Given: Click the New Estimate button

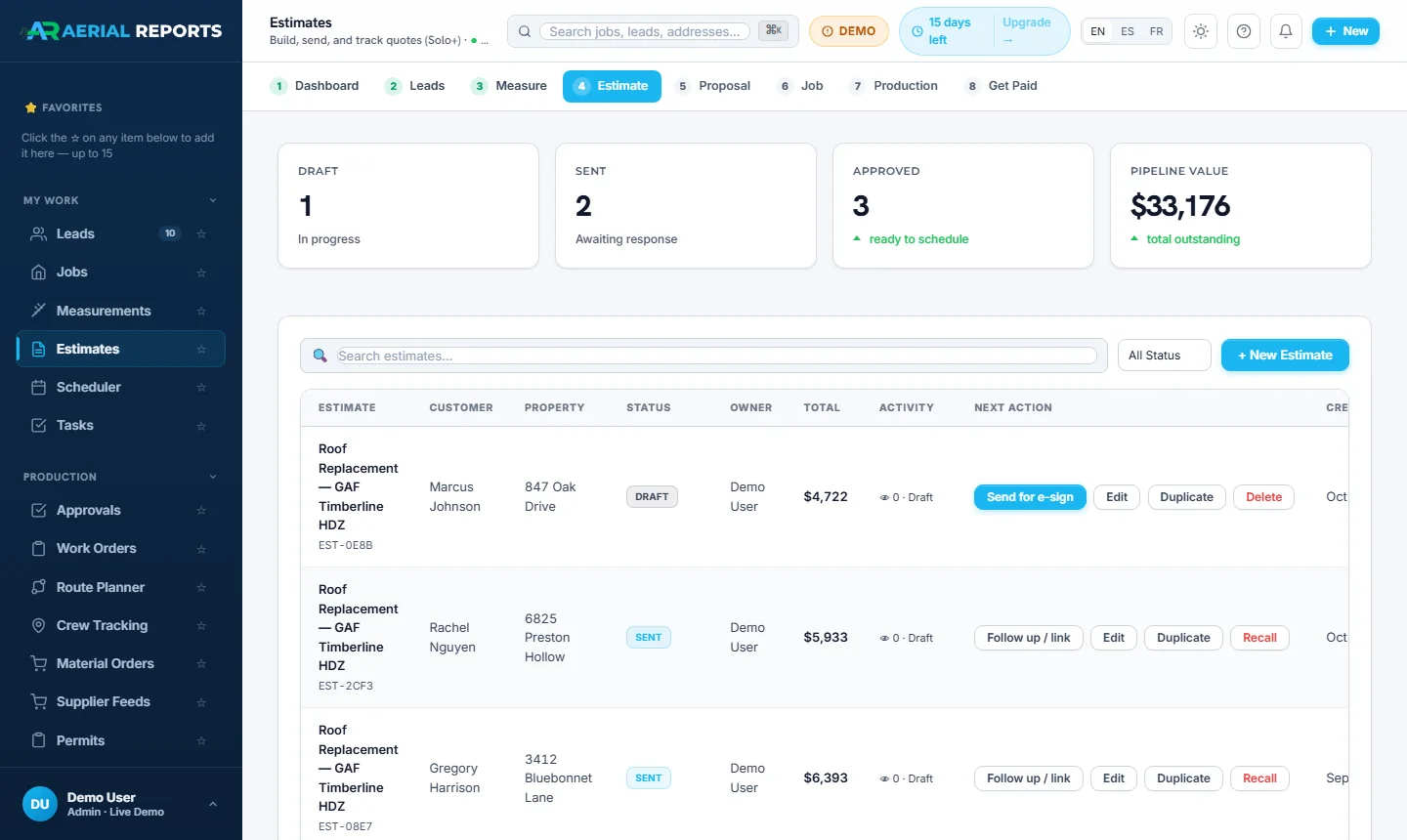Looking at the screenshot, I should click(1285, 356).
